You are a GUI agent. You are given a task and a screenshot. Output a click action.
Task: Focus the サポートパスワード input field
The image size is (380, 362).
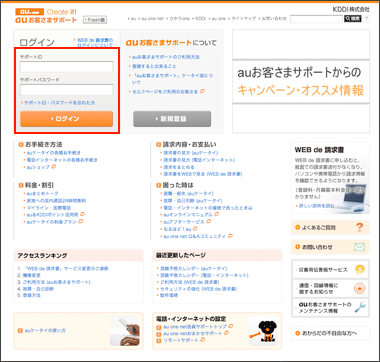click(x=67, y=90)
